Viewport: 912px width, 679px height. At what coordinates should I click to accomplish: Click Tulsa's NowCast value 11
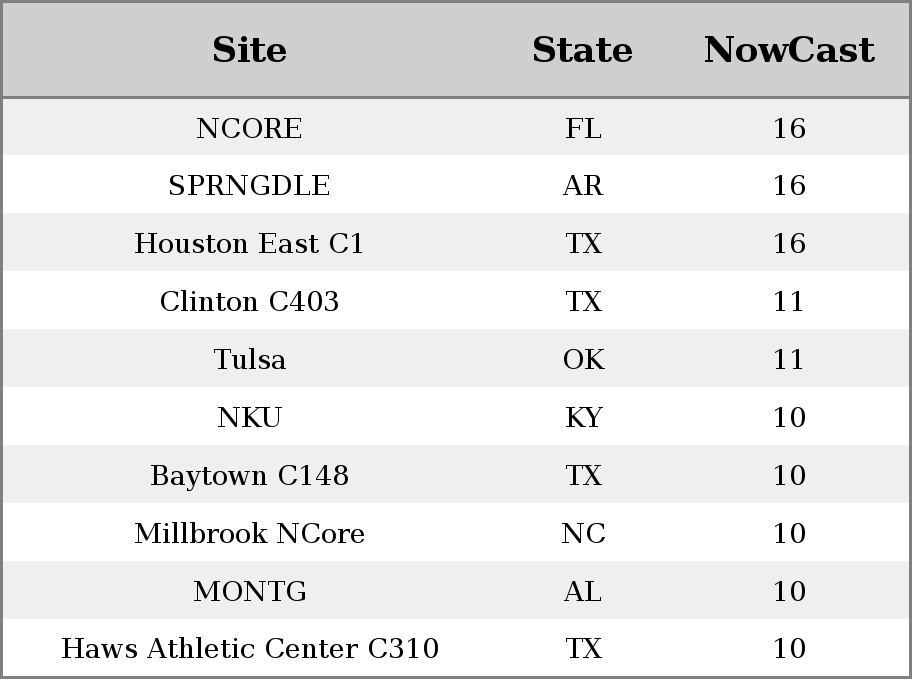[789, 360]
